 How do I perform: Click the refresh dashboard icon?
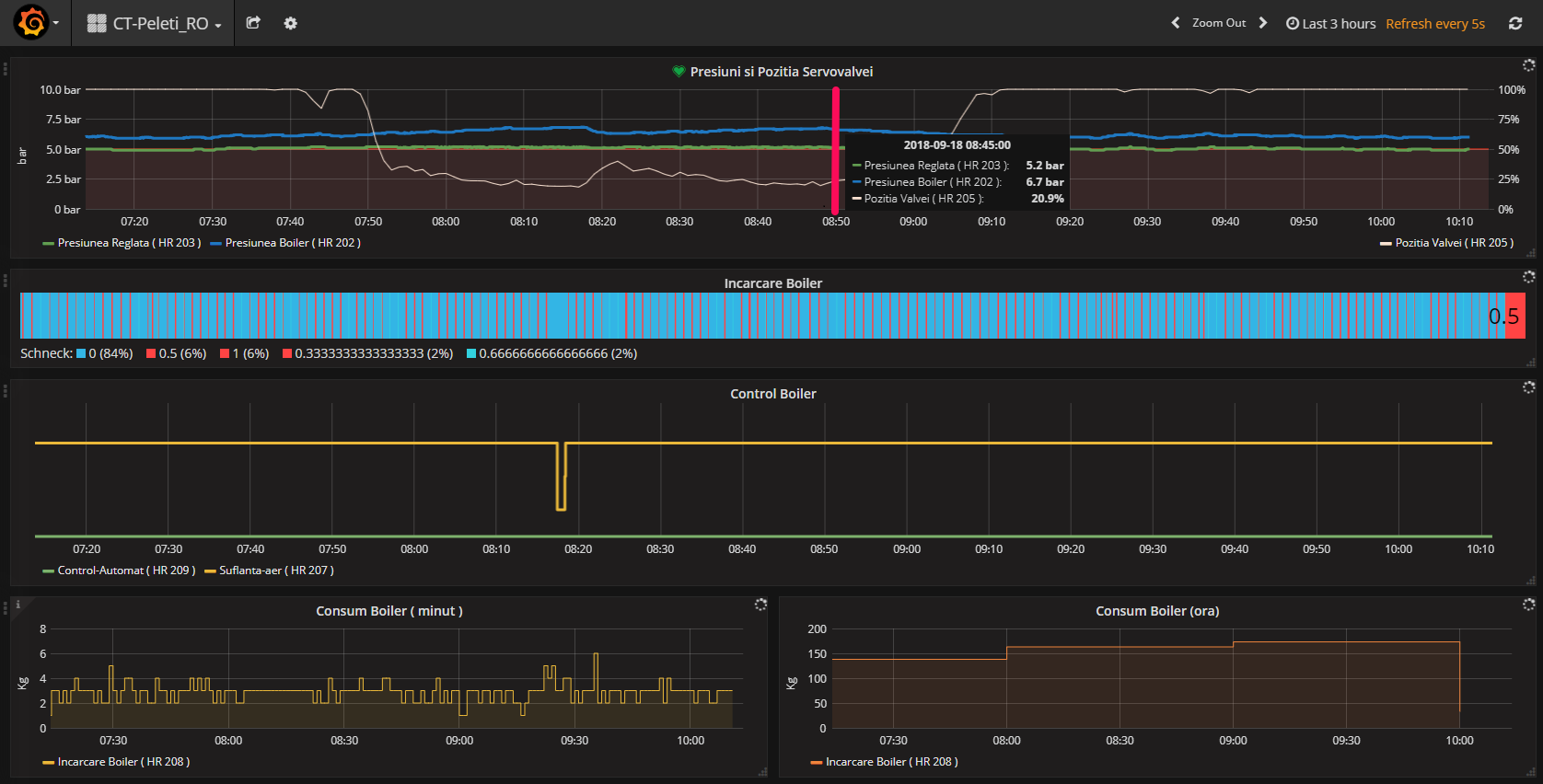(x=1514, y=23)
